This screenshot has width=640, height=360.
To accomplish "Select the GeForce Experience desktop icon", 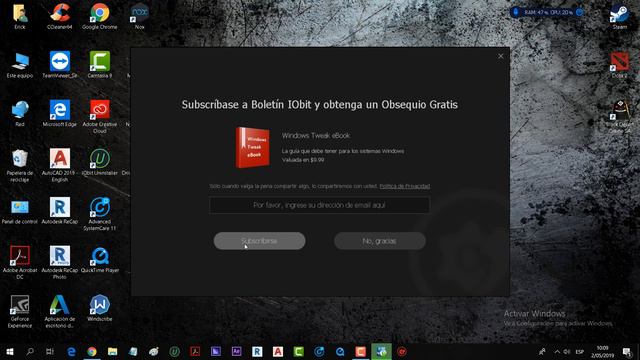I will (x=20, y=311).
